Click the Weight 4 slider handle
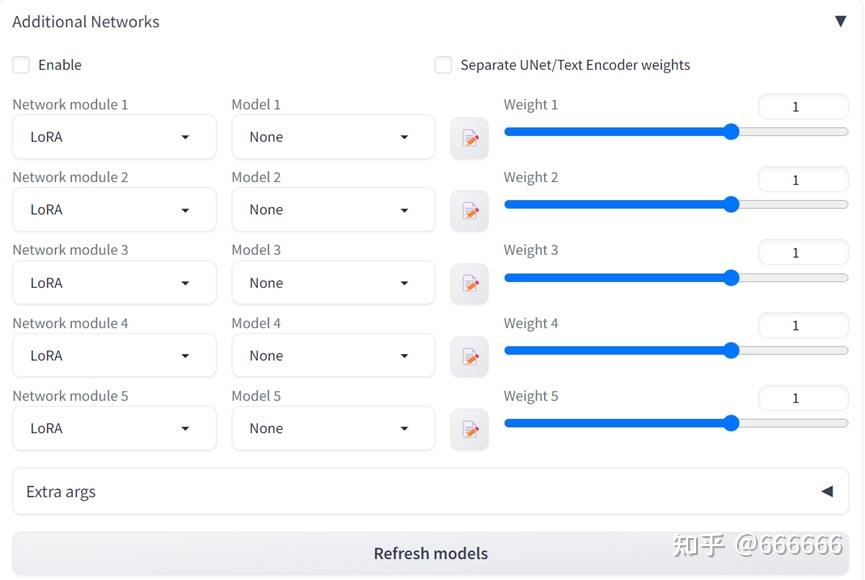Viewport: 865px width, 580px height. tap(731, 350)
